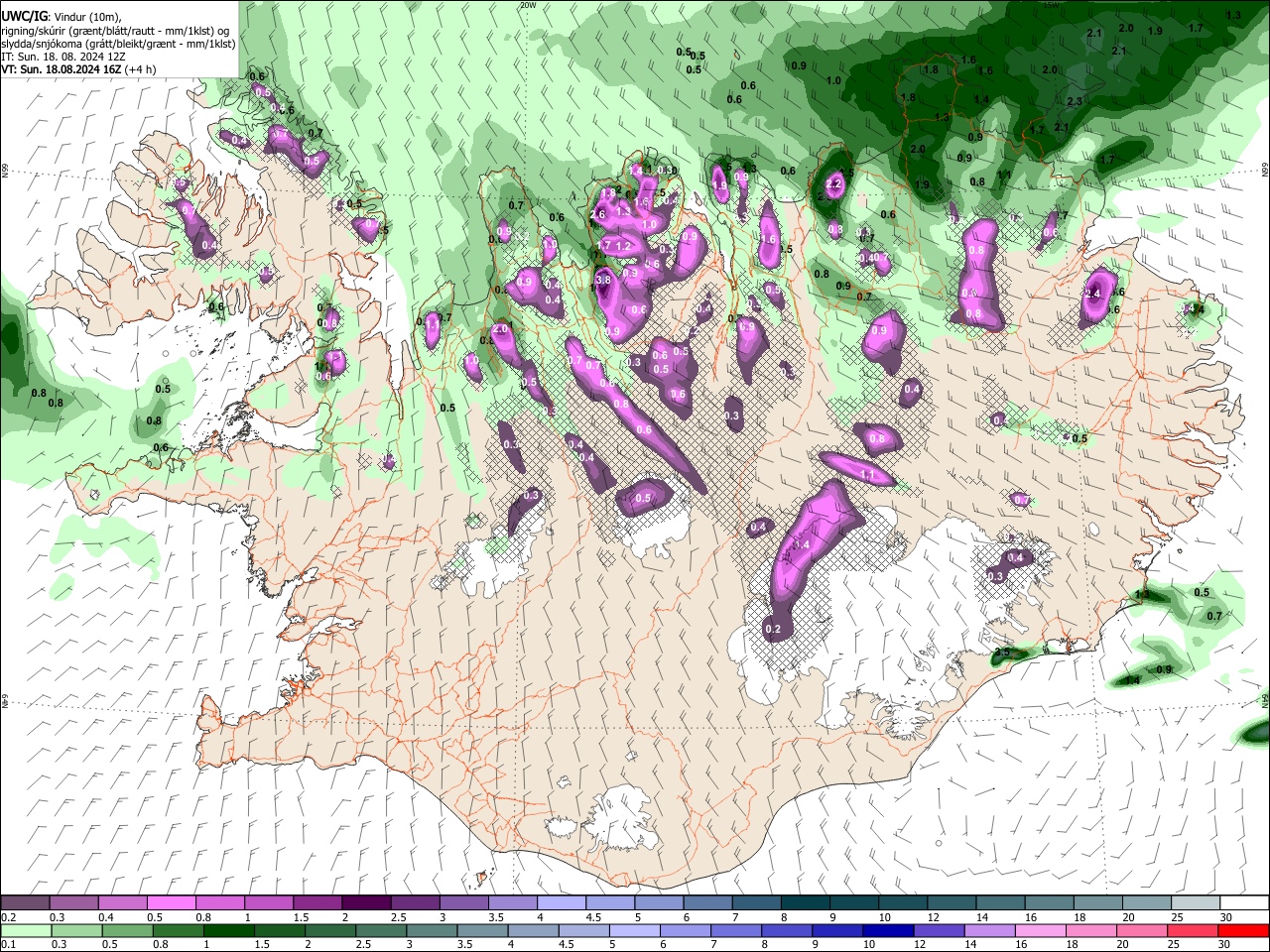Click the 2.2 value on the northern coast
The height and width of the screenshot is (952, 1270).
coord(834,183)
